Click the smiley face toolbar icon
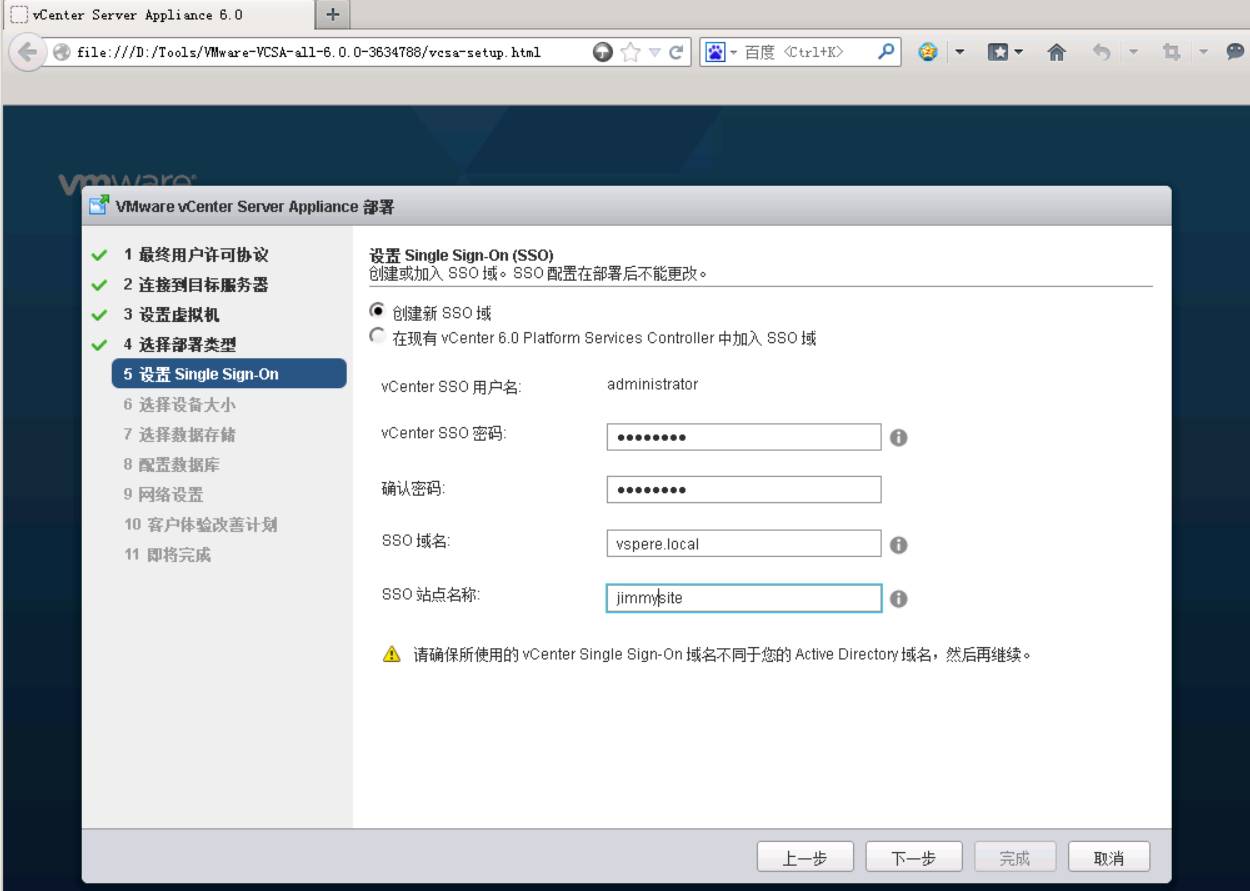1250x891 pixels. click(x=927, y=52)
